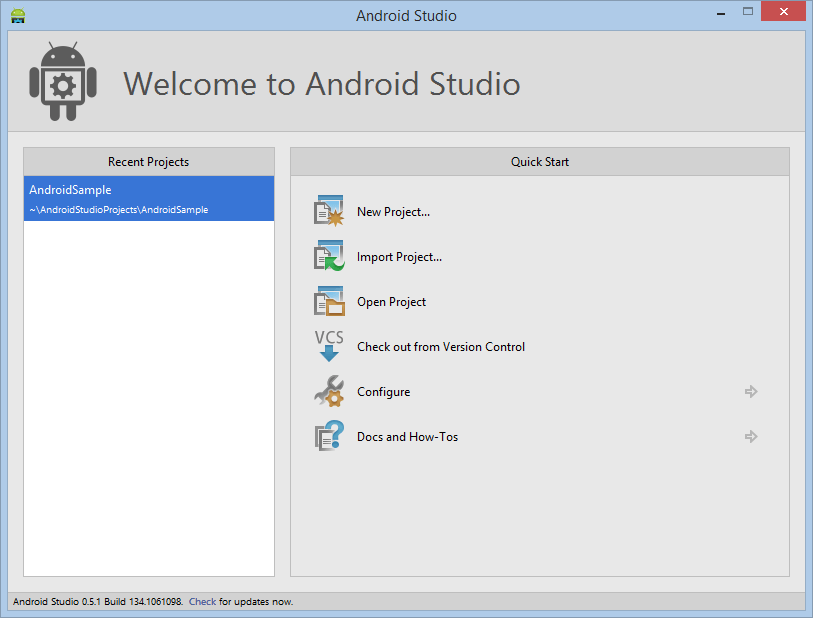The height and width of the screenshot is (618, 813).
Task: Click the New Project starburst icon
Action: pyautogui.click(x=329, y=212)
